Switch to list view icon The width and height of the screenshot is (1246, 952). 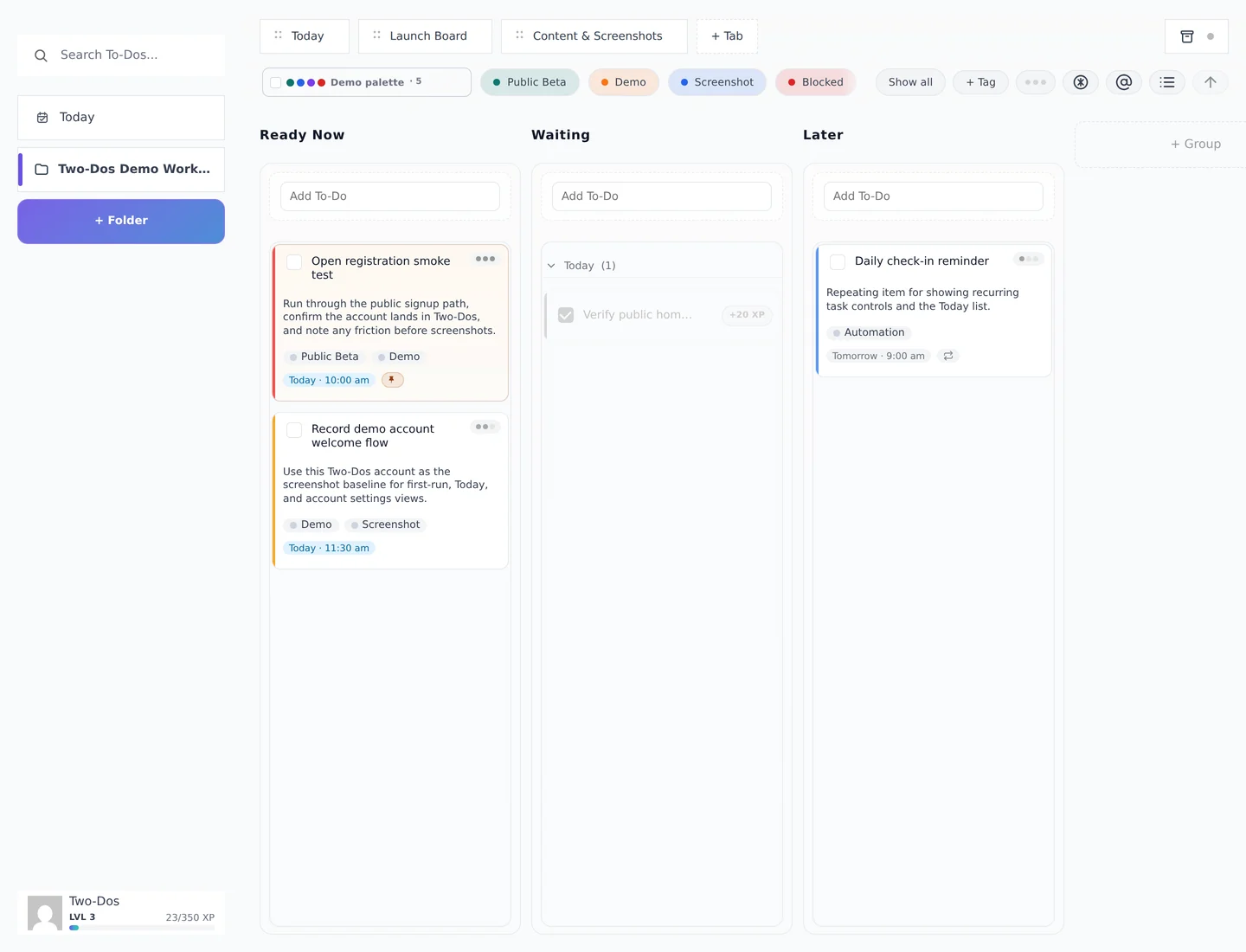[1167, 82]
